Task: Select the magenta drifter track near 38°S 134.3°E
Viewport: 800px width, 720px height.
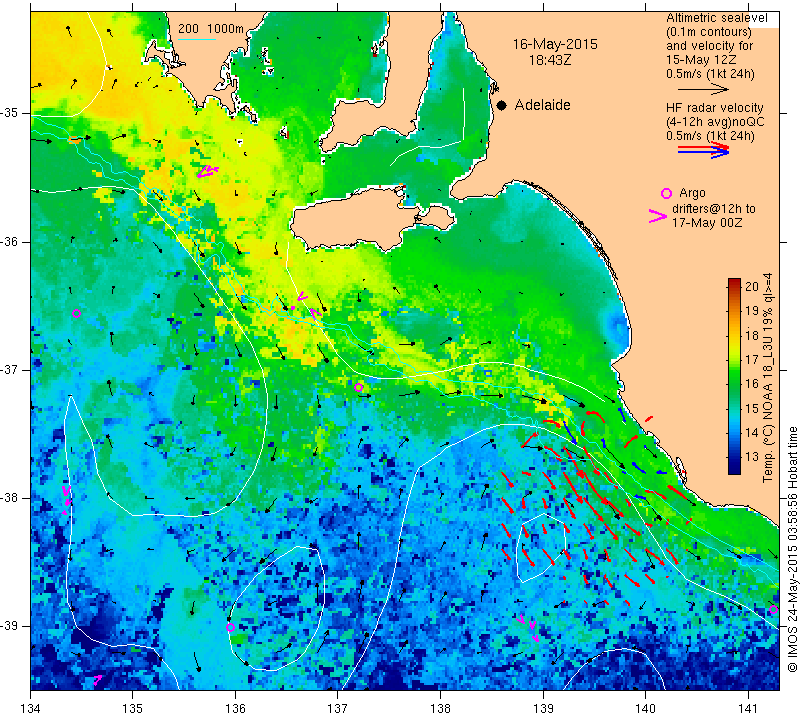Action: coord(66,500)
